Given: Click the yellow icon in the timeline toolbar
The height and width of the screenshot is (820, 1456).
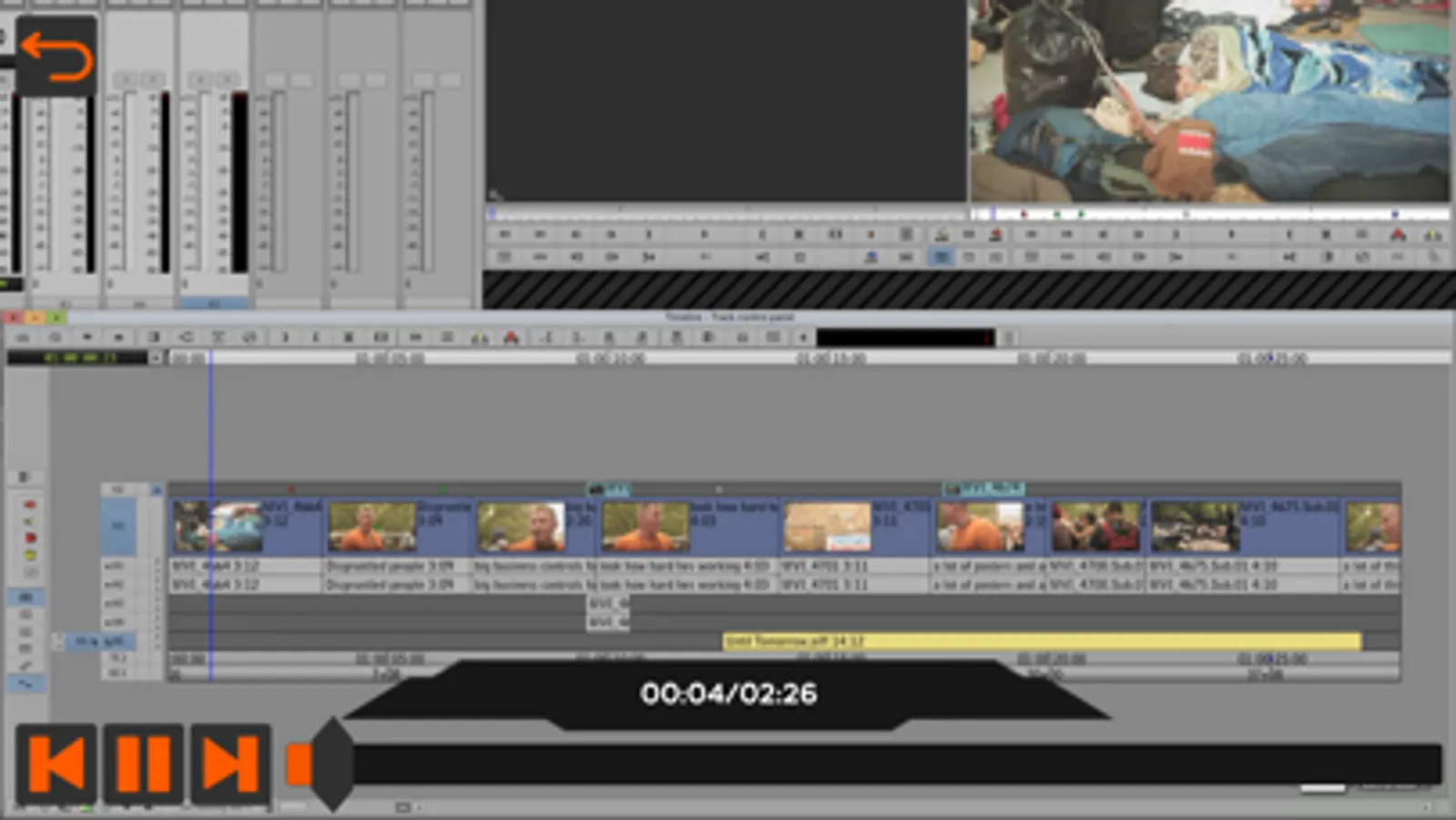Looking at the screenshot, I should pos(480,338).
